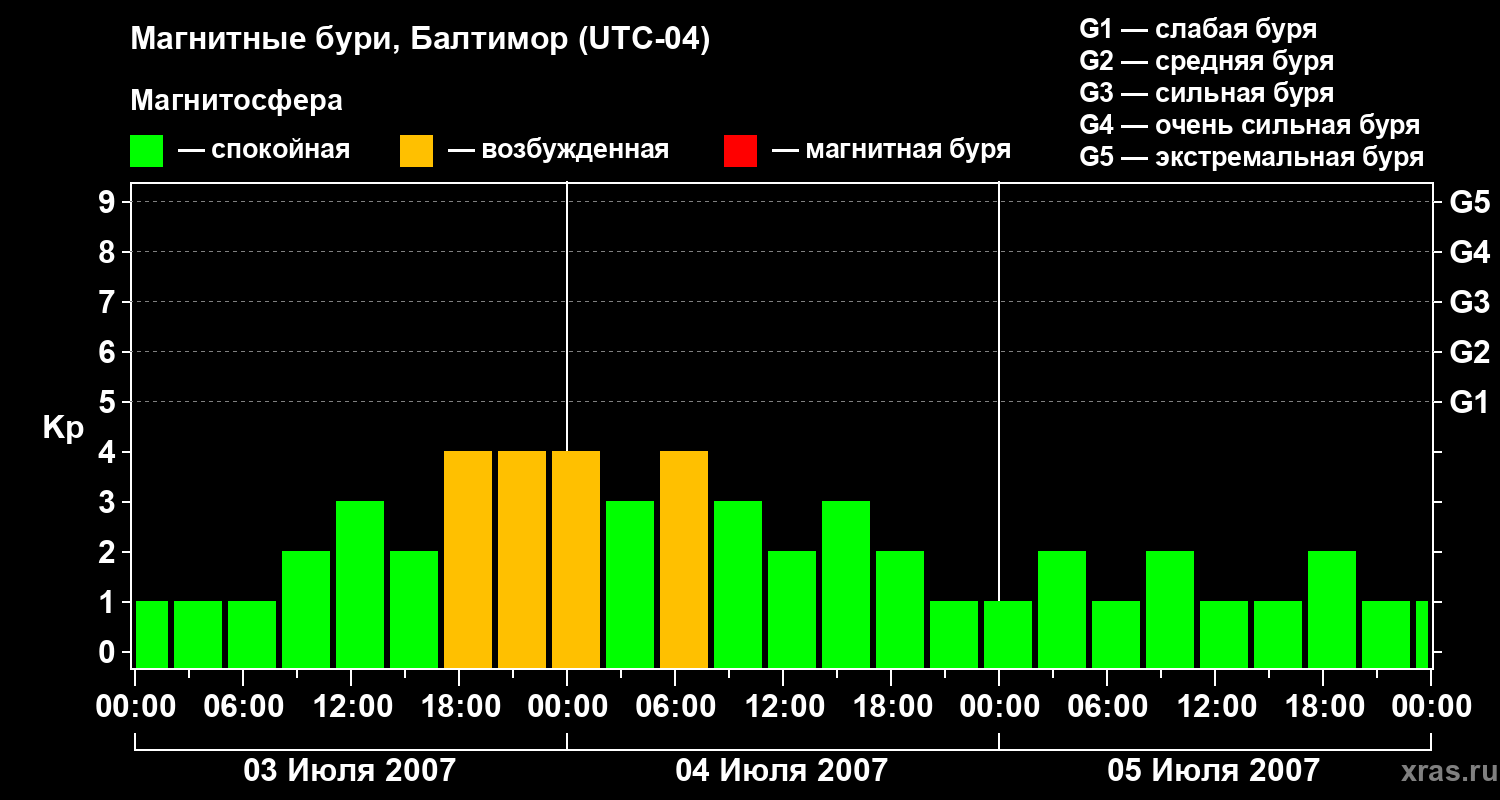
Task: Click the 'G4' right-axis label
Action: coord(1470,252)
